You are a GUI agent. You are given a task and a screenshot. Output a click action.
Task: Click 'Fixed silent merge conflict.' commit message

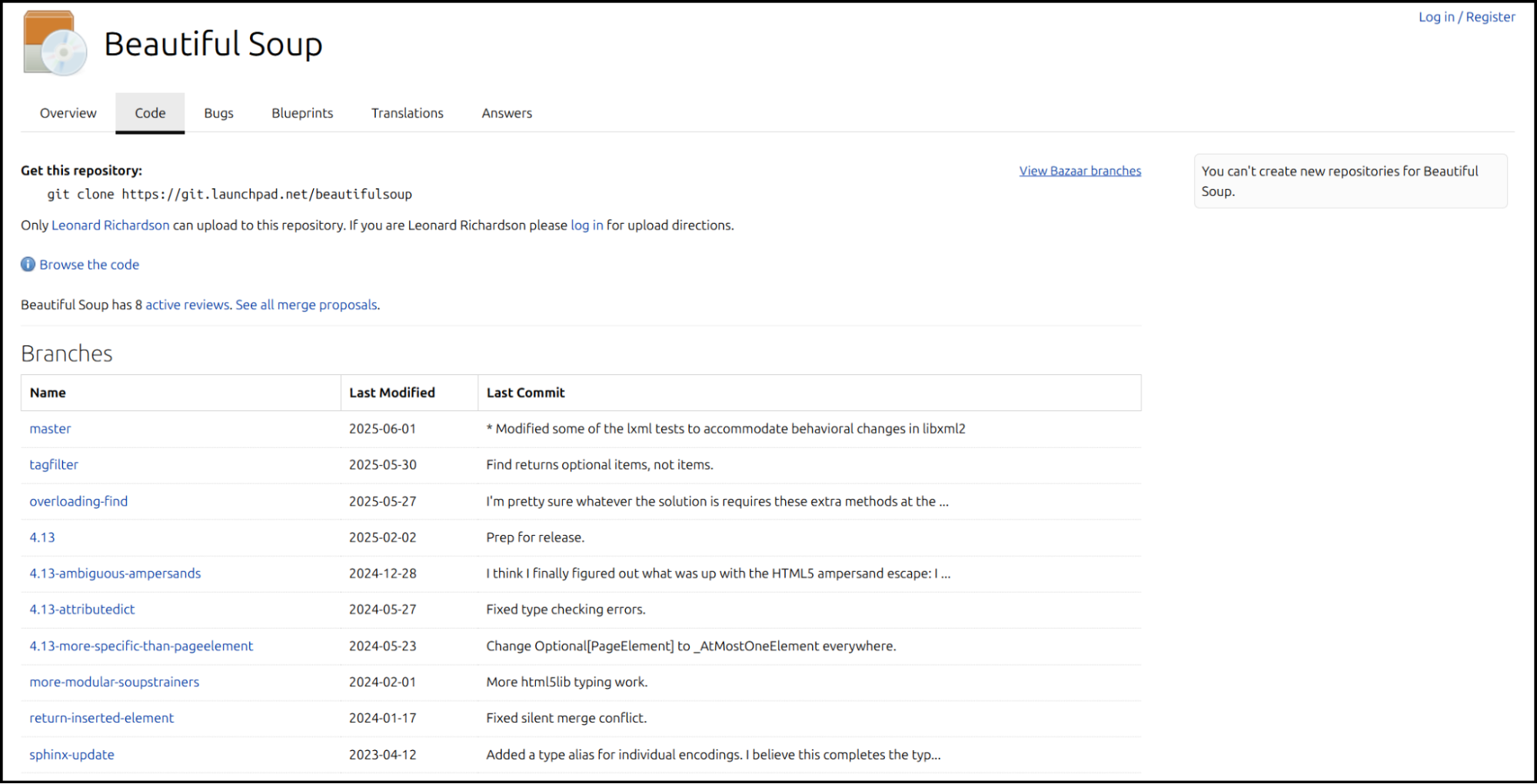[567, 718]
